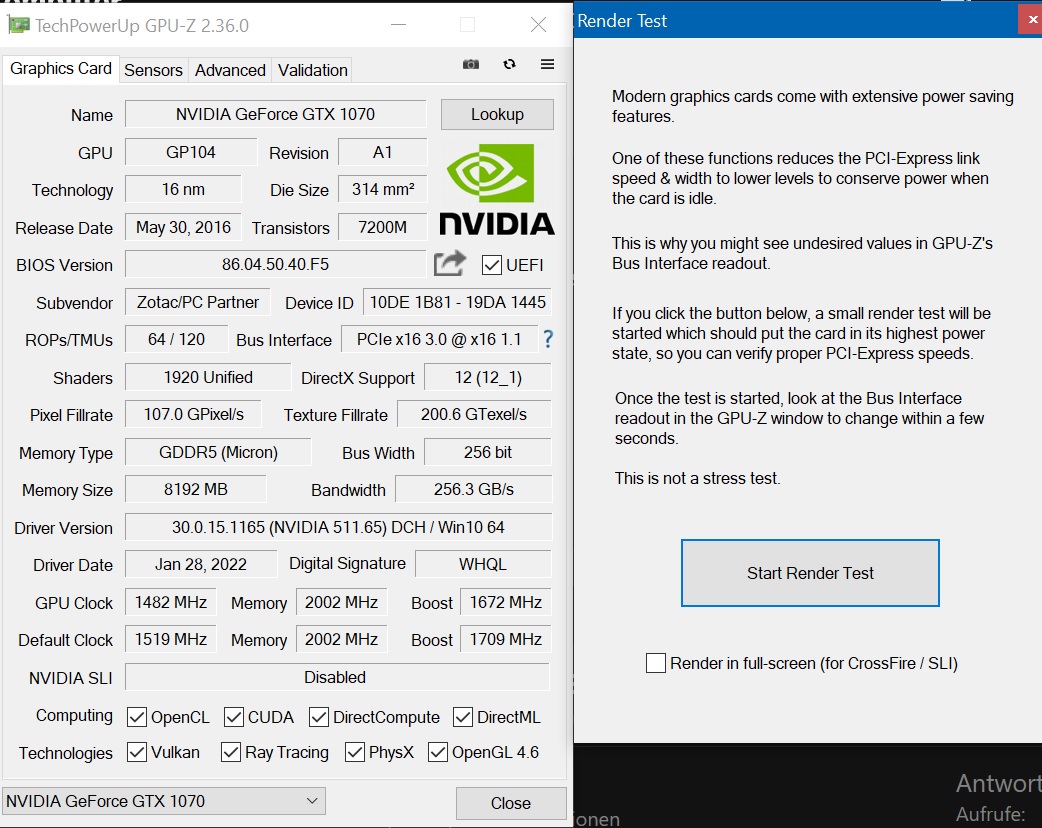Click the Close button in GPU-Z
Viewport: 1042px width, 828px height.
pos(510,803)
